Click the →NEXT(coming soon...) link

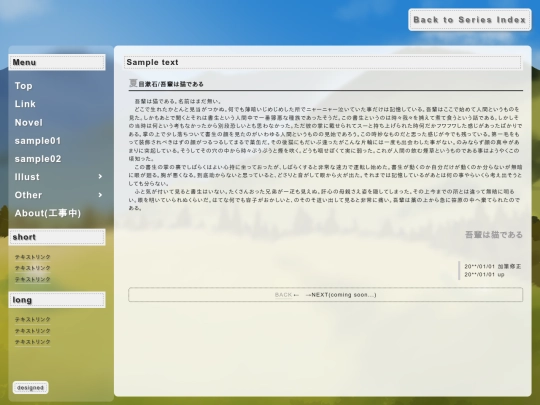coord(341,295)
